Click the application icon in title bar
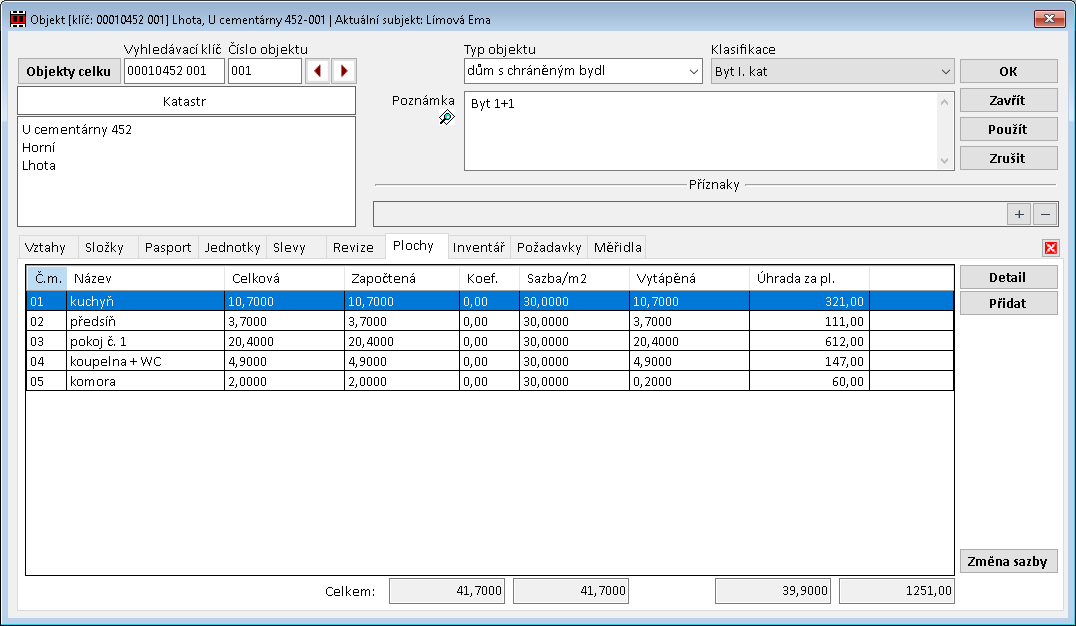The image size is (1076, 626). click(x=16, y=19)
